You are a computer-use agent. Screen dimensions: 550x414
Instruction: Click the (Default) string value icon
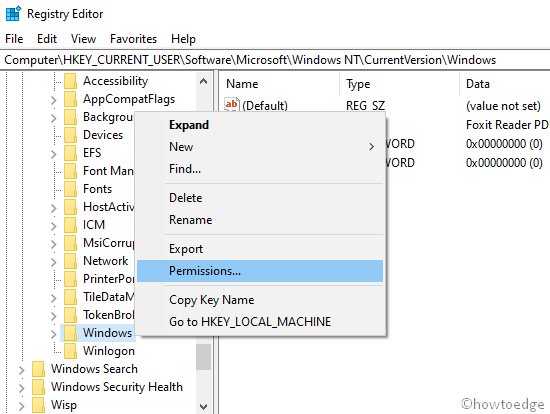232,105
